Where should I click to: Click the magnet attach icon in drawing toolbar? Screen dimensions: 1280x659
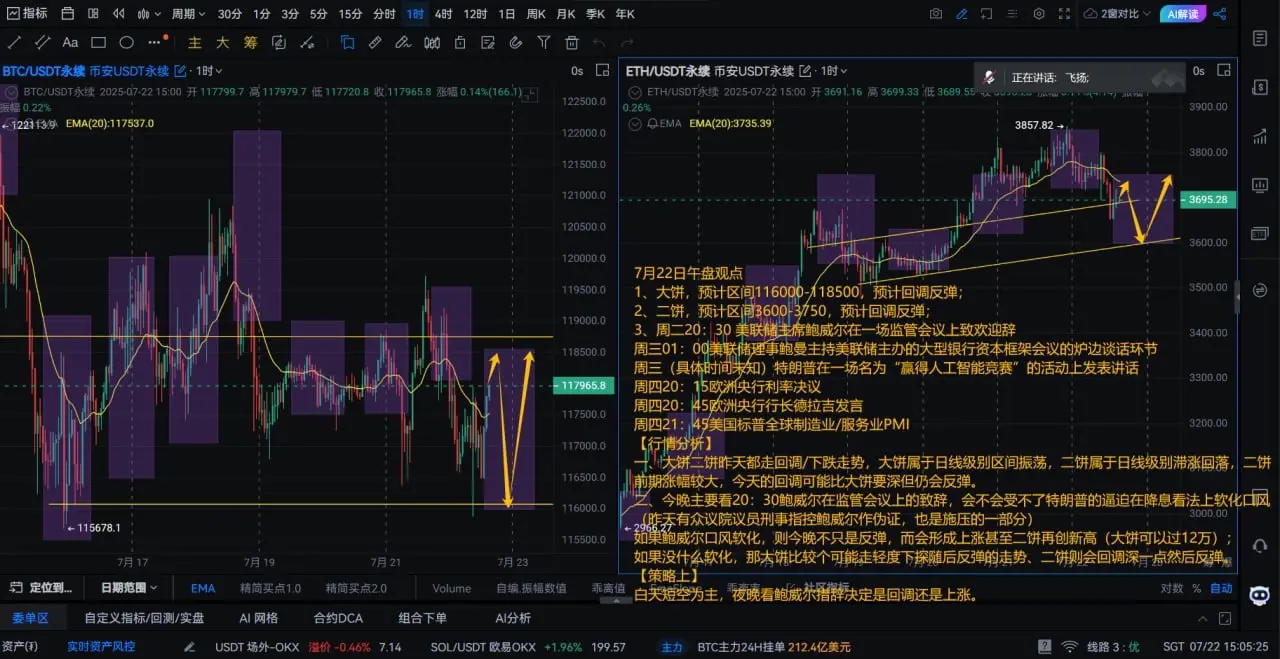[x=515, y=43]
